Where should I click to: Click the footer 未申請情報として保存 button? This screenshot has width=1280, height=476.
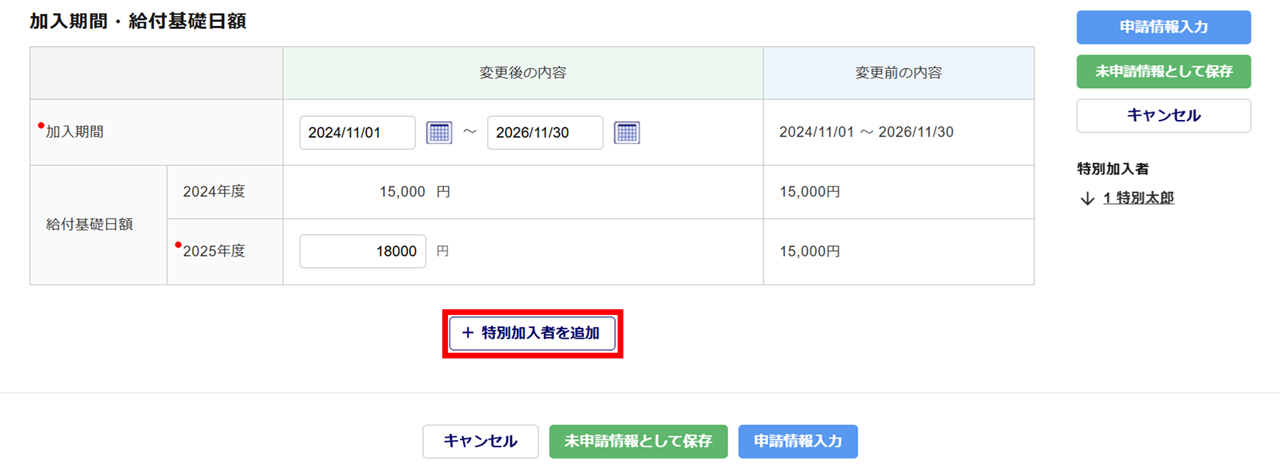pos(638,441)
